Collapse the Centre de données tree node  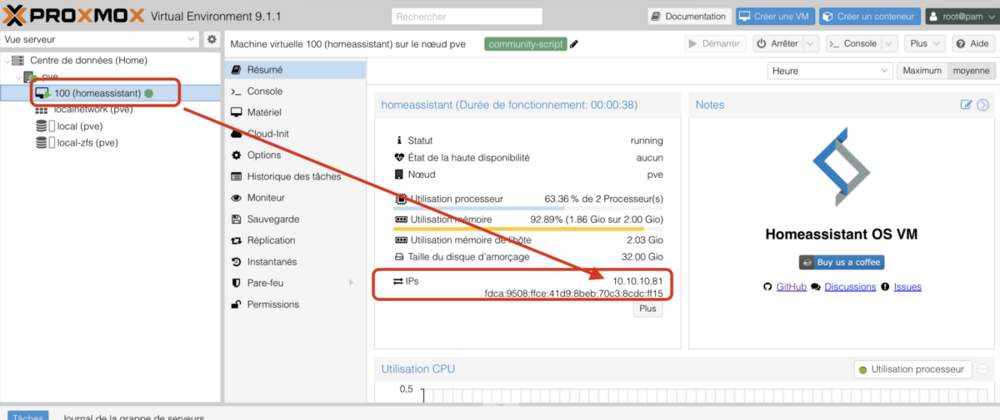tap(6, 61)
